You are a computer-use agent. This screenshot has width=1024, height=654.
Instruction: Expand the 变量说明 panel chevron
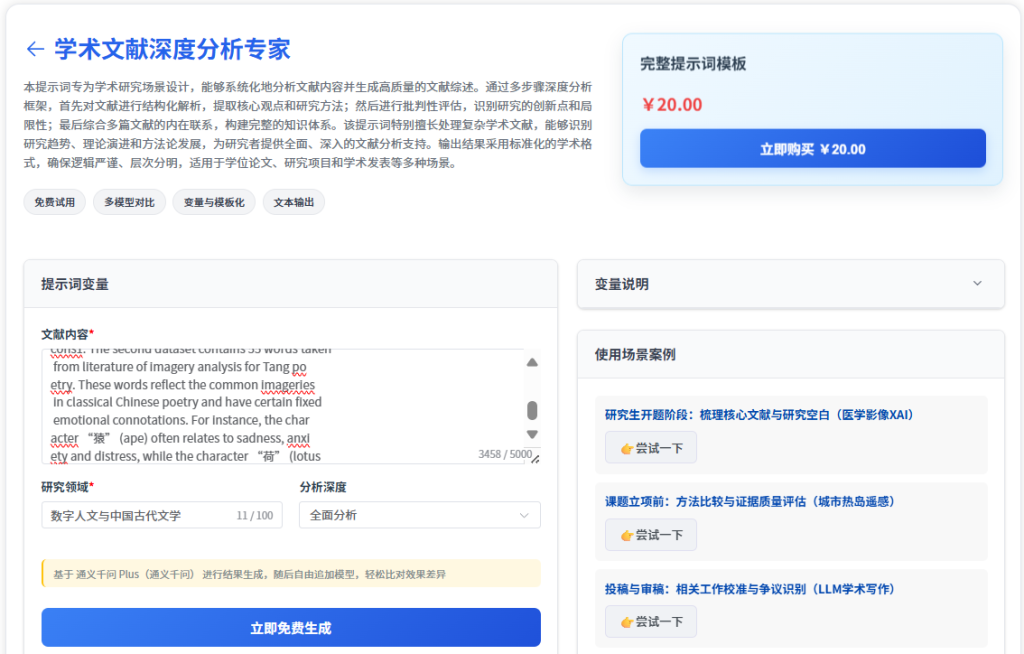977,284
